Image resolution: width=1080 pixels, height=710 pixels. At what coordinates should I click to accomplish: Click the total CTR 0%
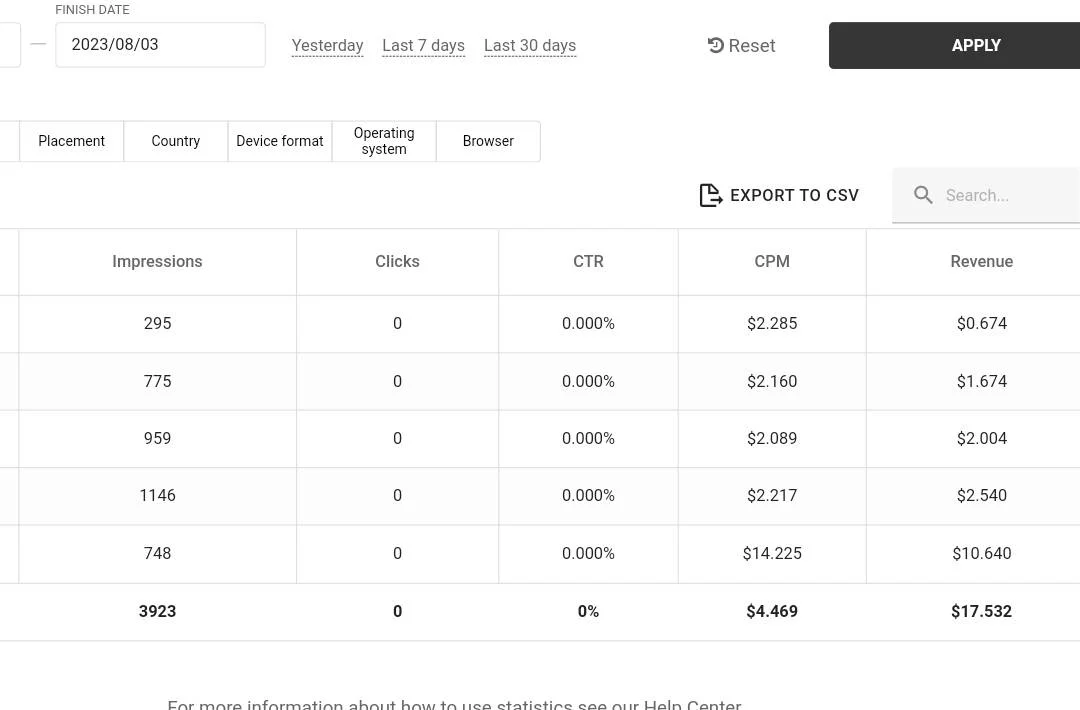click(588, 612)
